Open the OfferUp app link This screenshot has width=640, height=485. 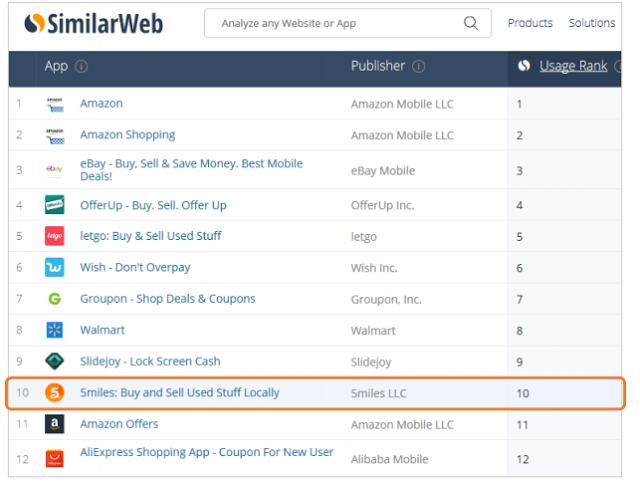153,205
